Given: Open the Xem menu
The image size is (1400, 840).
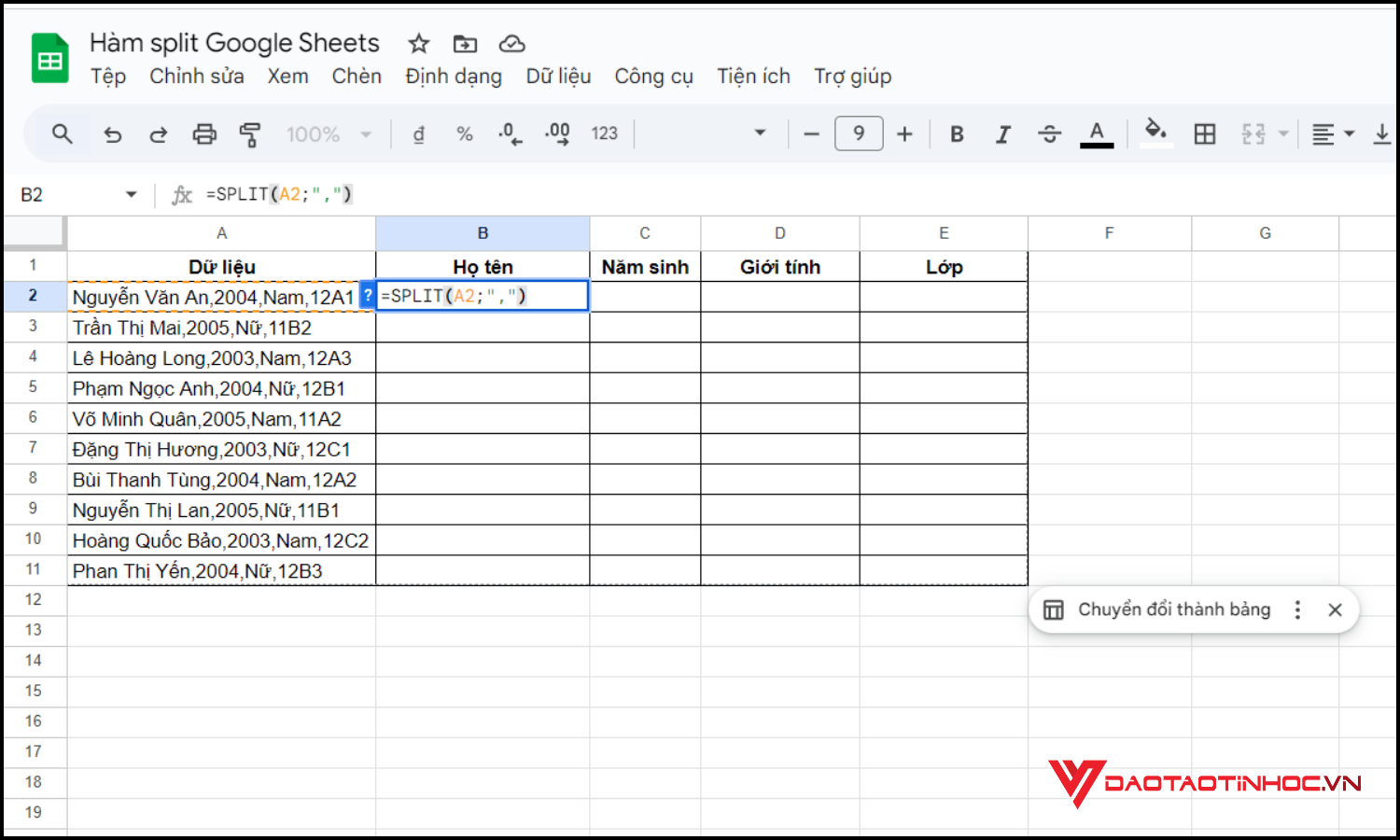Looking at the screenshot, I should (287, 77).
